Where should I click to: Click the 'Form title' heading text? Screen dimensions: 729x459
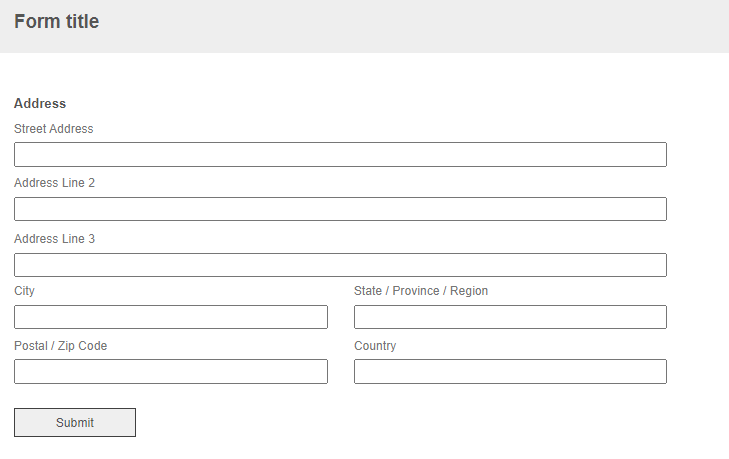pyautogui.click(x=56, y=21)
